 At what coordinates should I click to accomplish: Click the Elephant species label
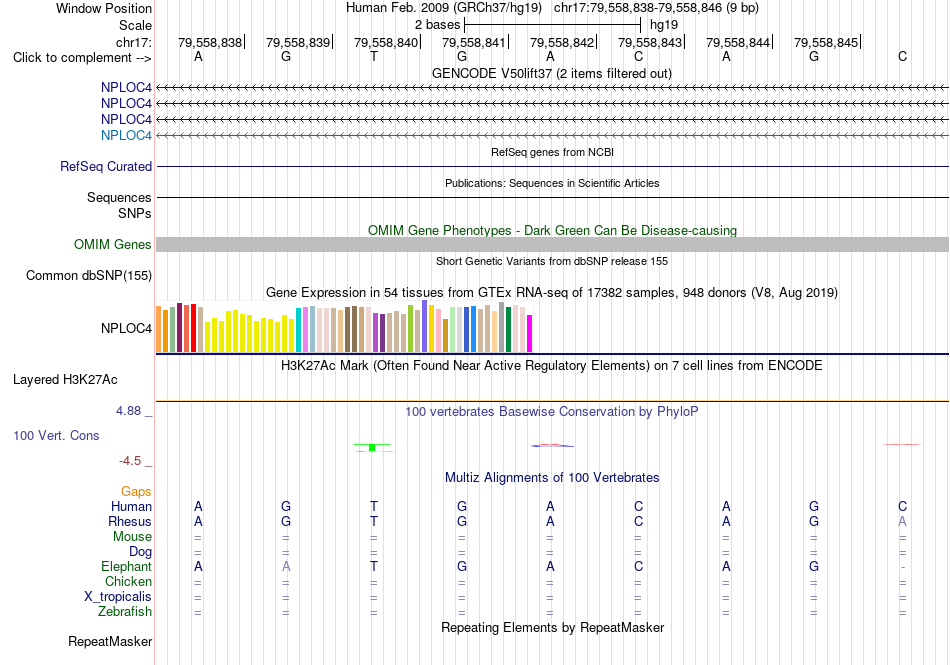pos(126,566)
